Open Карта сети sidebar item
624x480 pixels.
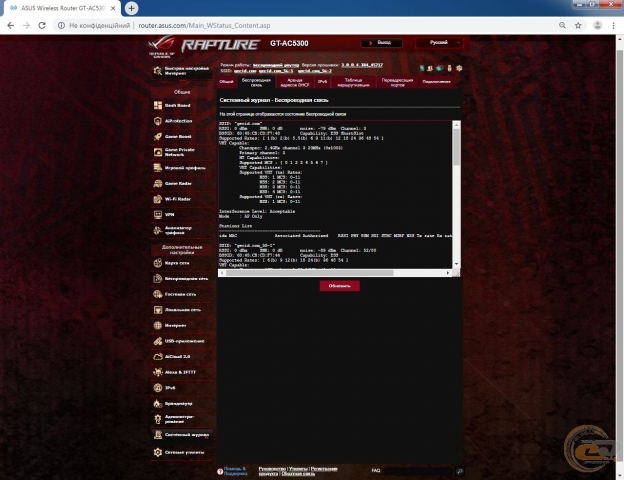click(x=181, y=263)
